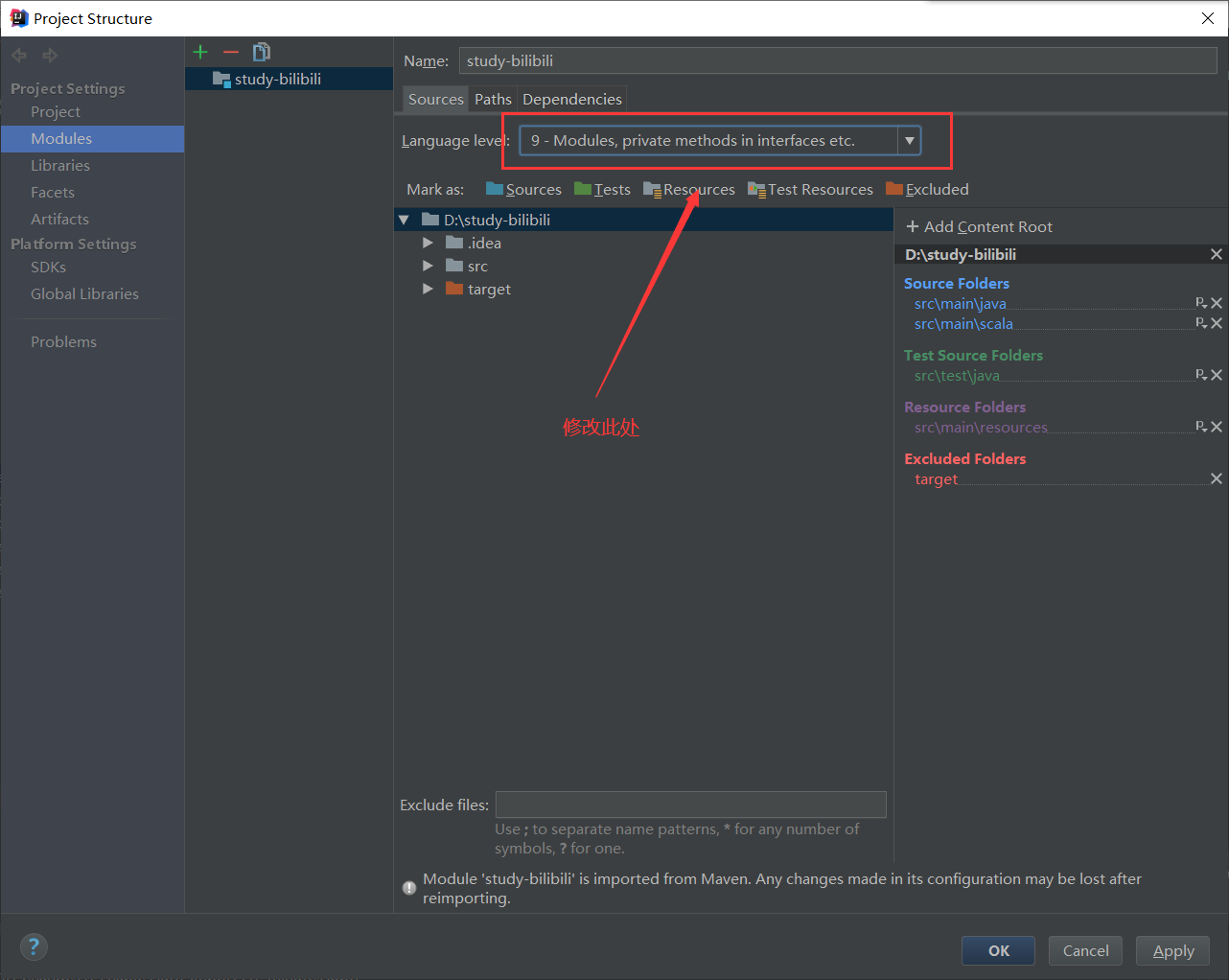Unmark src\main\java source folder
The width and height of the screenshot is (1229, 980).
(x=1217, y=303)
